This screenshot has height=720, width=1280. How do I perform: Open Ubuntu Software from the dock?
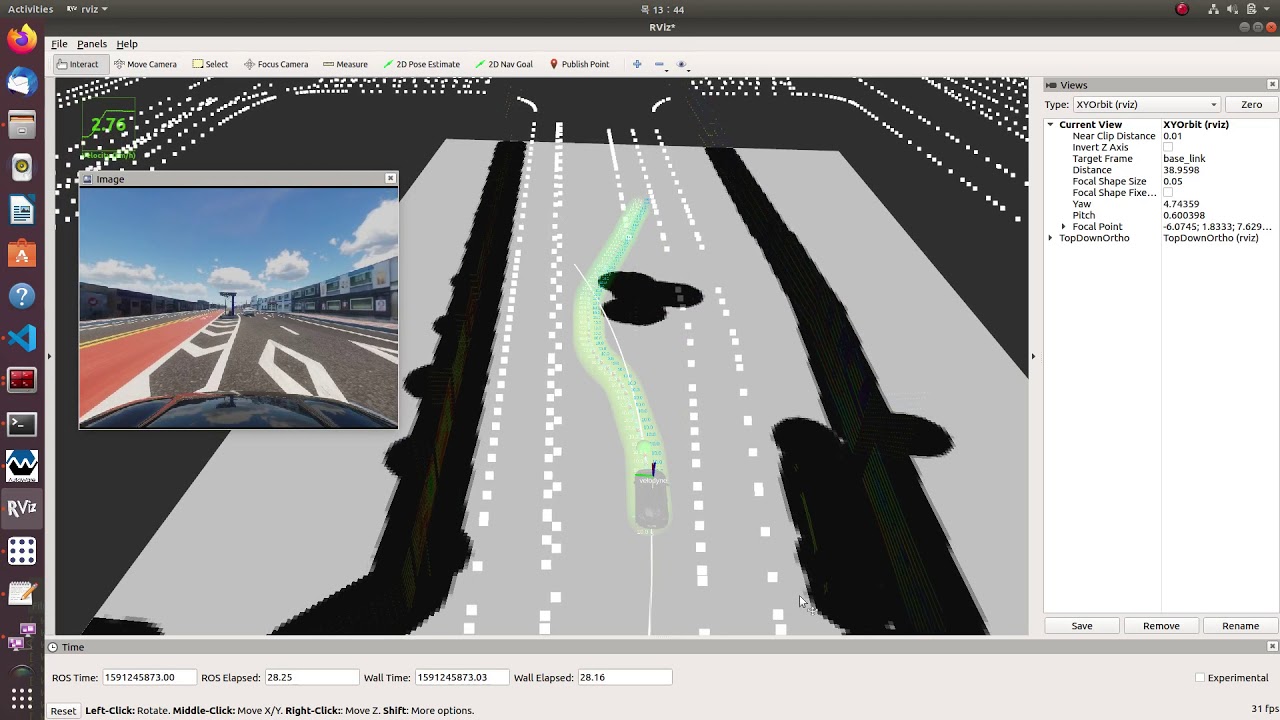[x=22, y=253]
